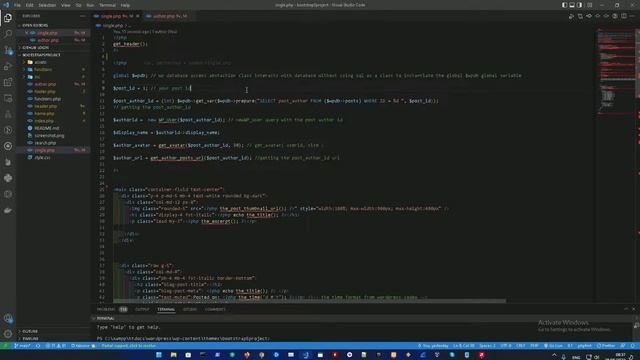Image resolution: width=640 pixels, height=360 pixels.
Task: Open README.md in the file tree
Action: tap(47, 128)
